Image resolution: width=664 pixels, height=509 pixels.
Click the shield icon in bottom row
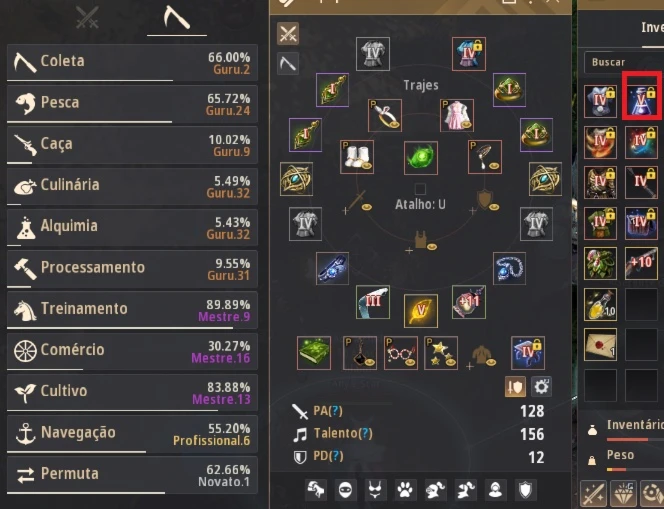click(x=526, y=490)
